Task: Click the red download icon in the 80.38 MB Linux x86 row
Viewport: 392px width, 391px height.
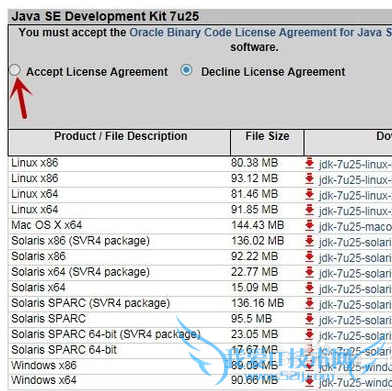Action: [310, 163]
